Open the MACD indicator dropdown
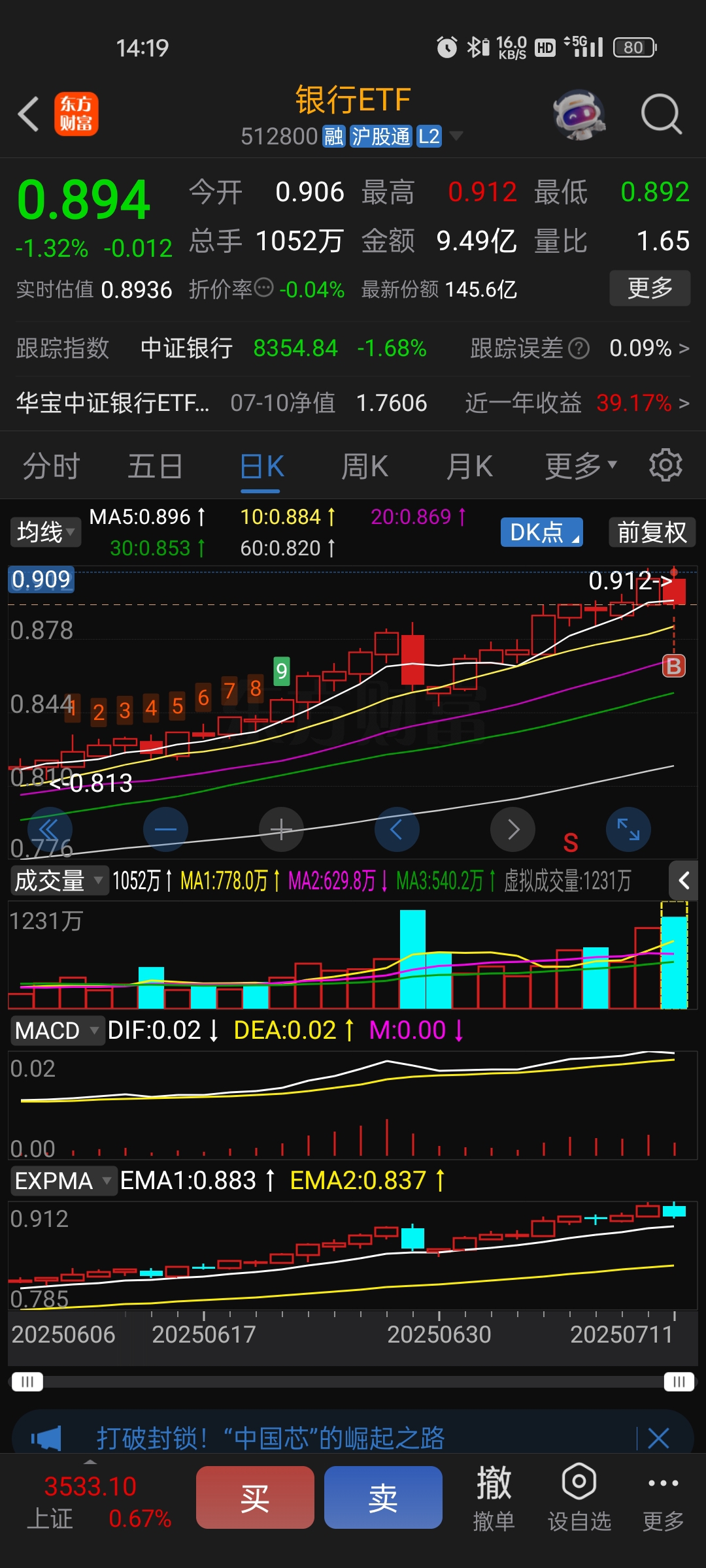 click(x=58, y=1030)
